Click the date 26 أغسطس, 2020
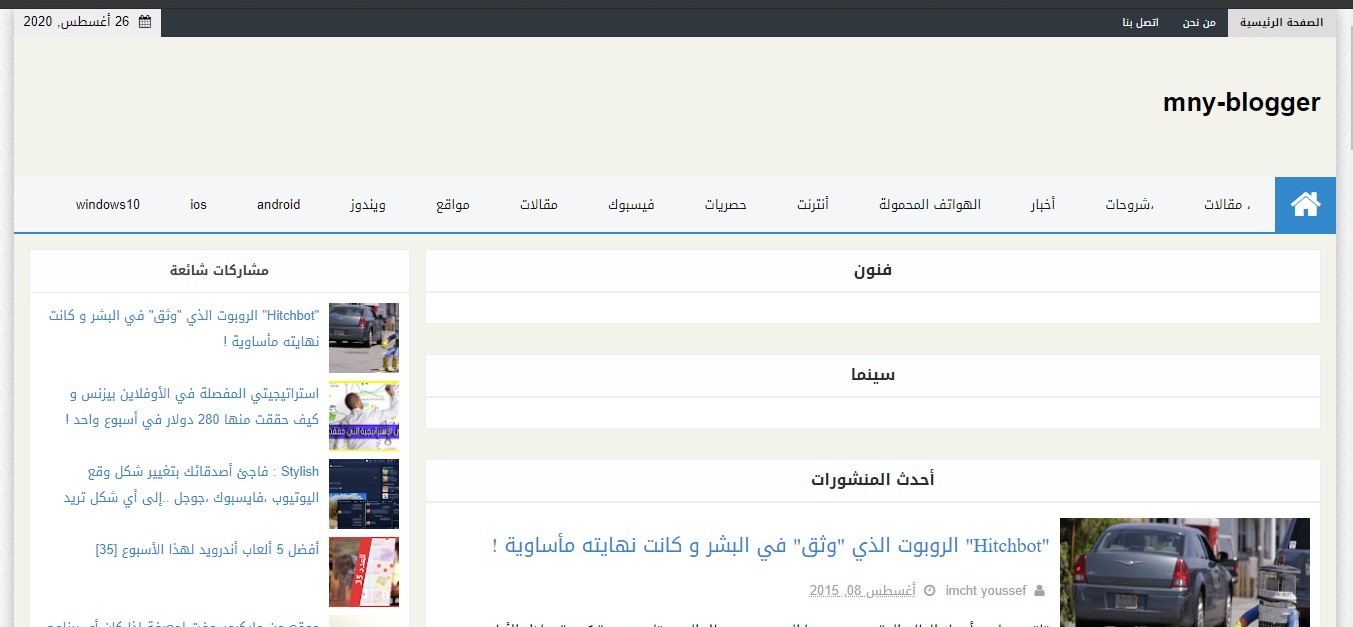The width and height of the screenshot is (1353, 627). tap(77, 21)
